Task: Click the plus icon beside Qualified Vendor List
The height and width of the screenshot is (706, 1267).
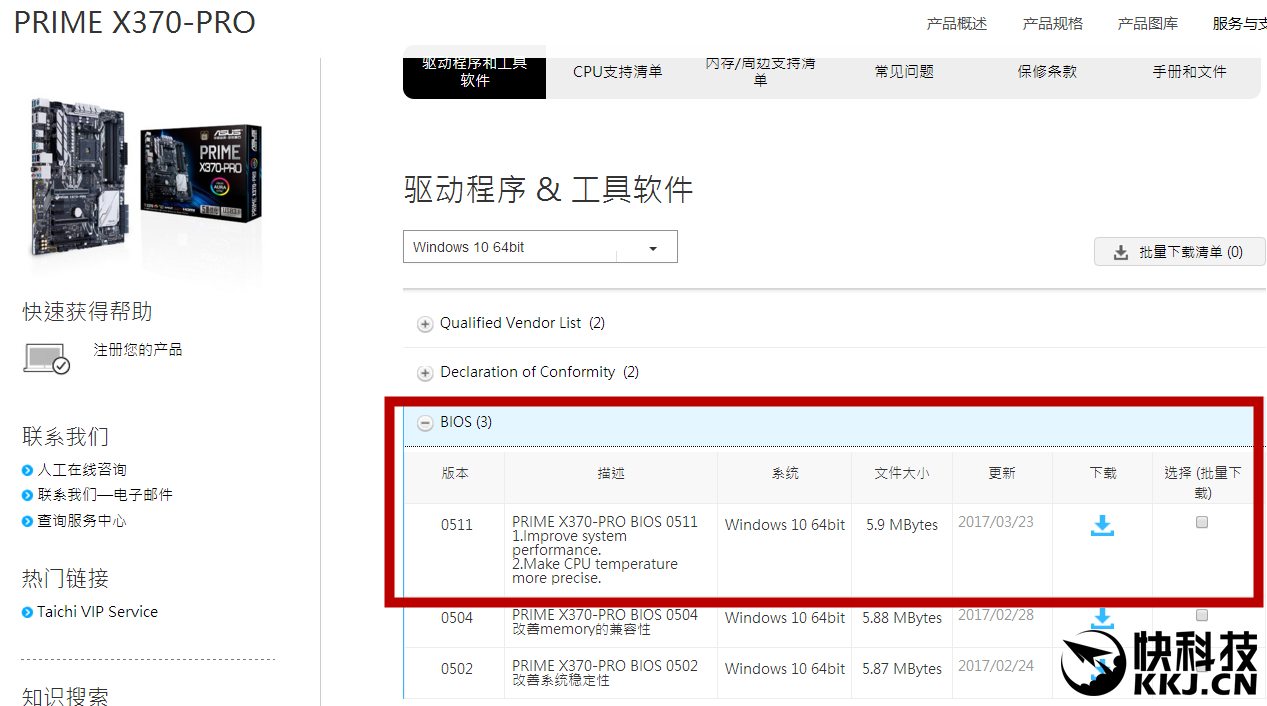Action: [425, 324]
